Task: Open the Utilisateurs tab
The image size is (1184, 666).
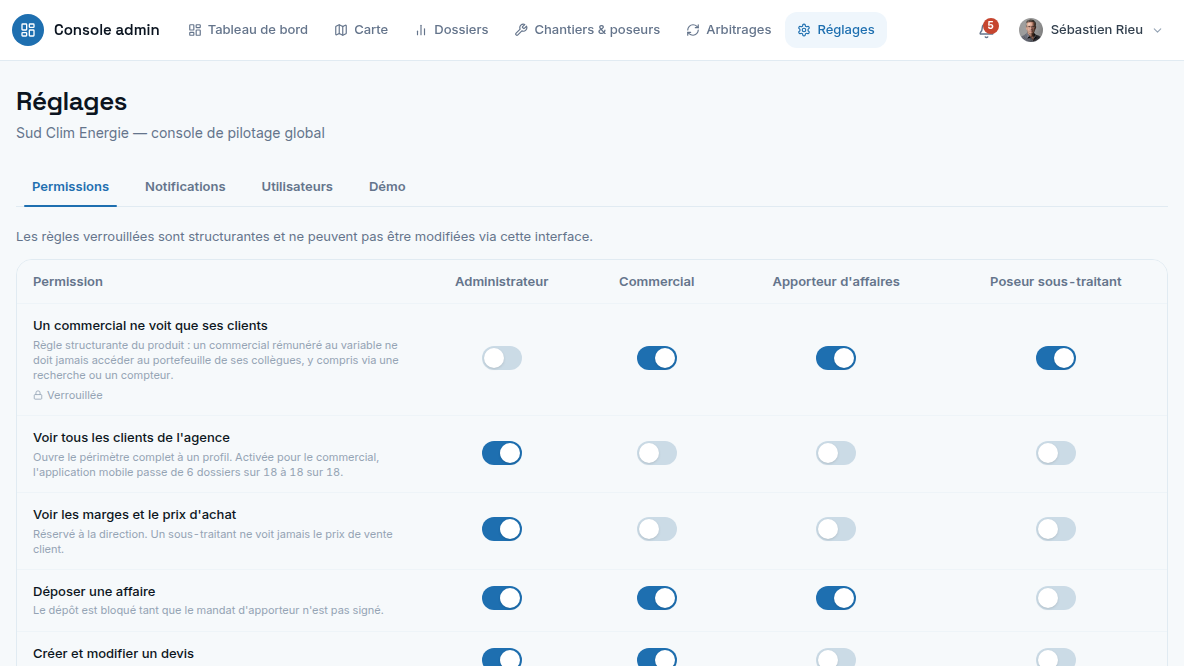Action: 297,187
